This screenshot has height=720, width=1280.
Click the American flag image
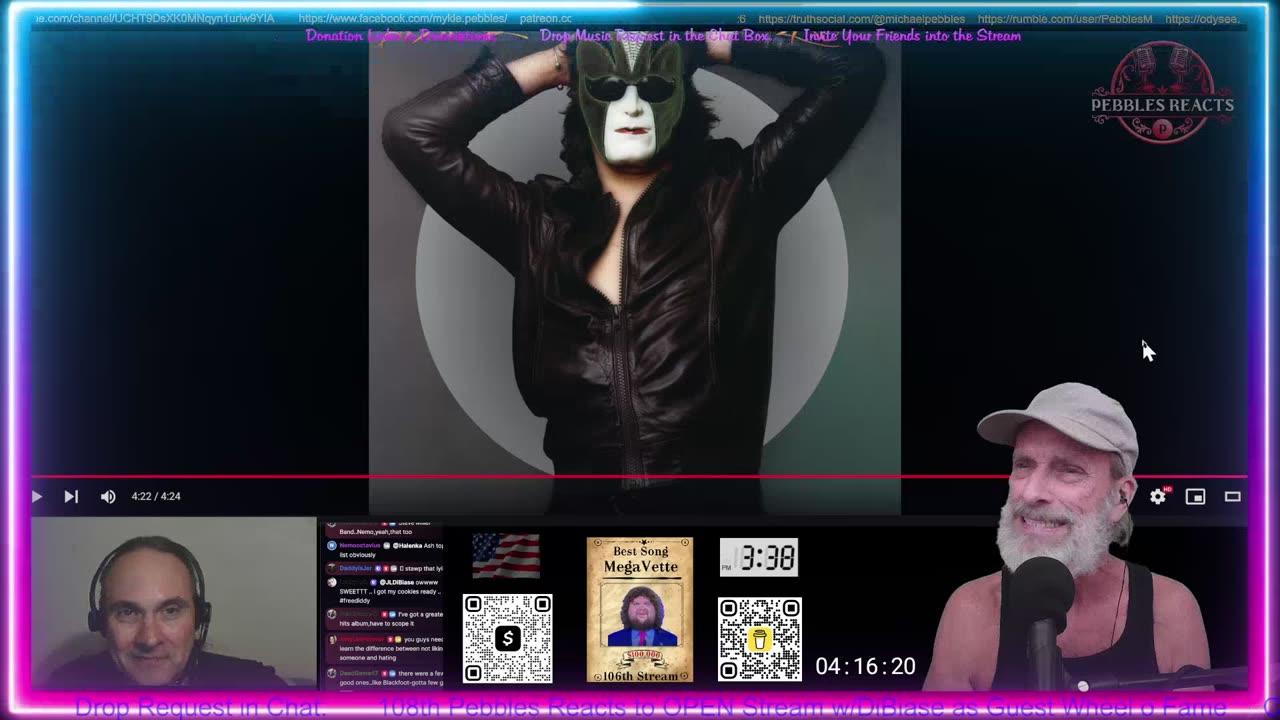click(506, 556)
